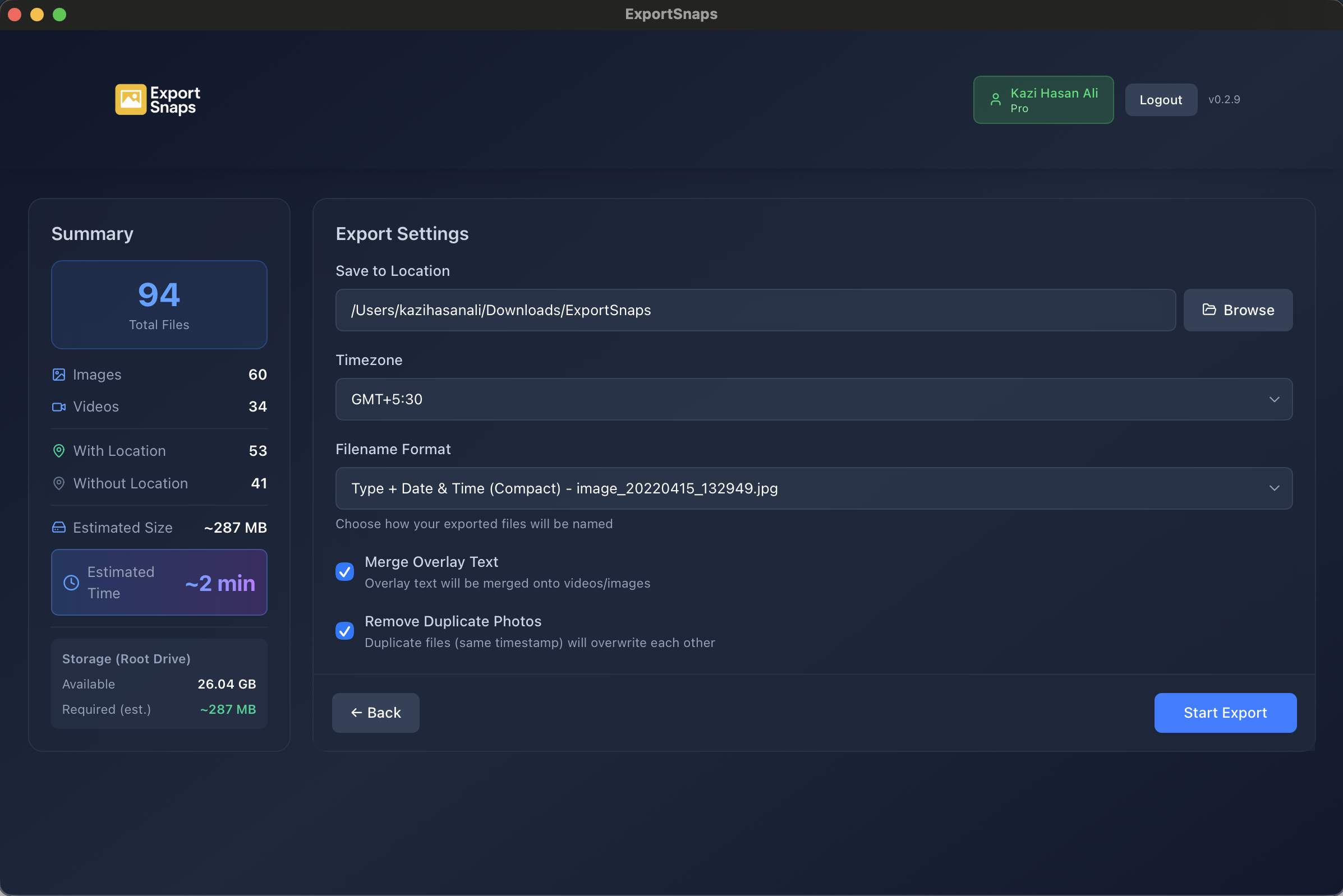Uncheck Merge Overlay Text
This screenshot has width=1343, height=896.
pyautogui.click(x=345, y=571)
